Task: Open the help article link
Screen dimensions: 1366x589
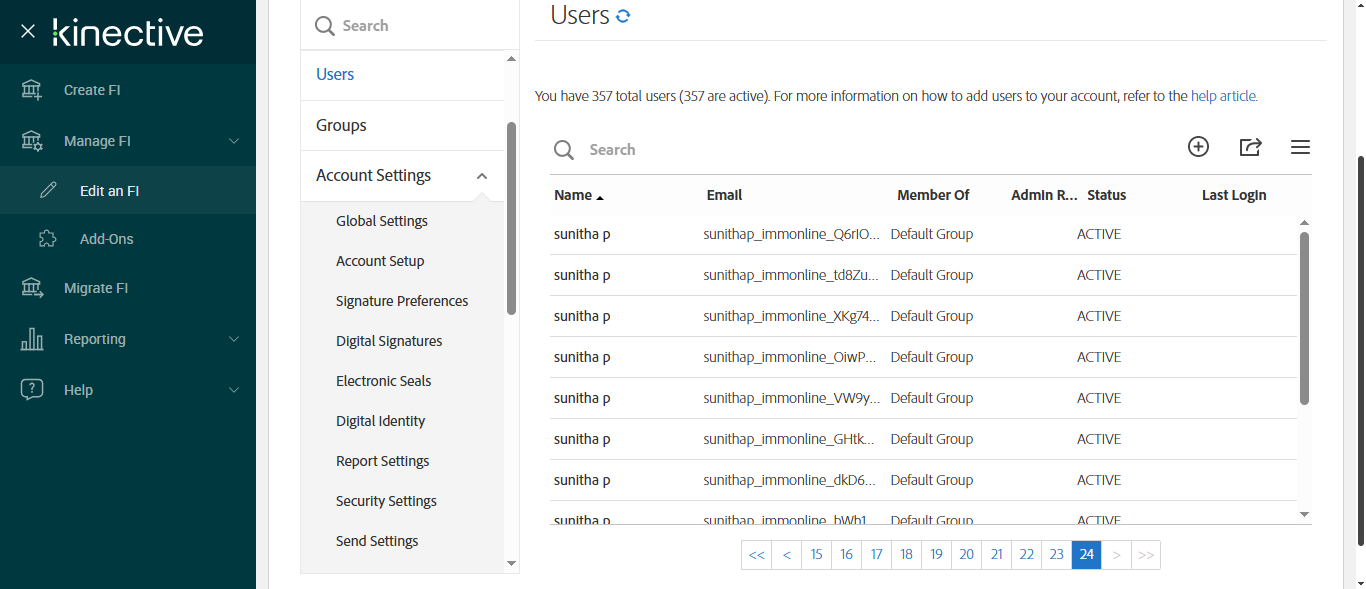Action: 1224,96
